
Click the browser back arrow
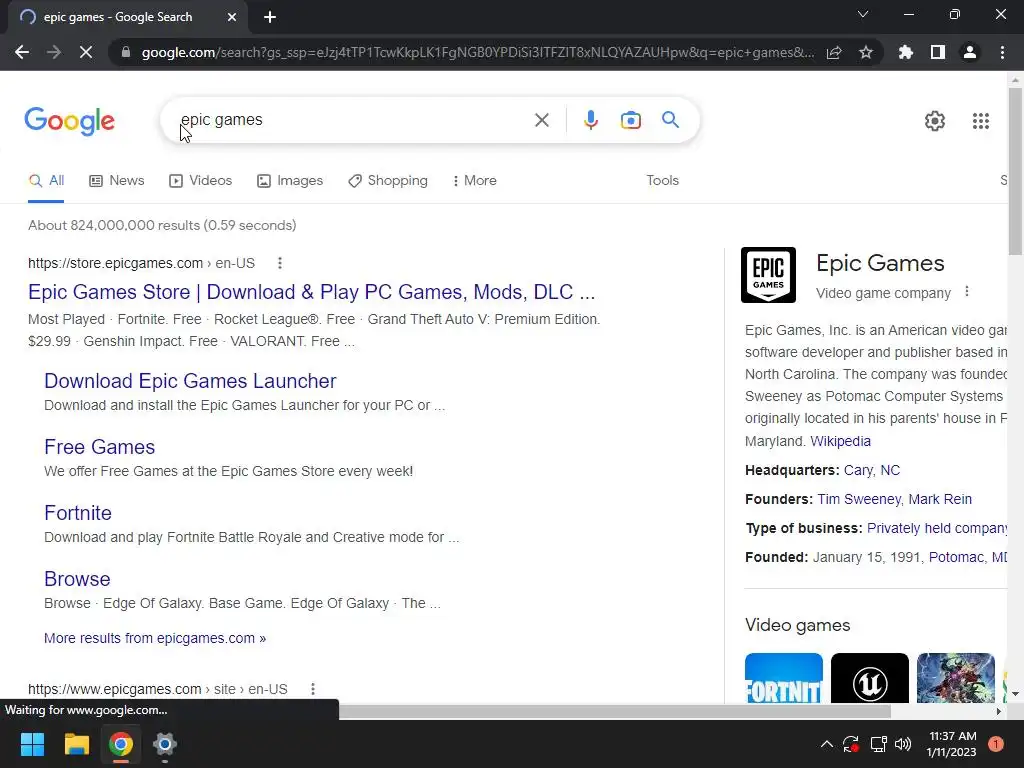22,52
